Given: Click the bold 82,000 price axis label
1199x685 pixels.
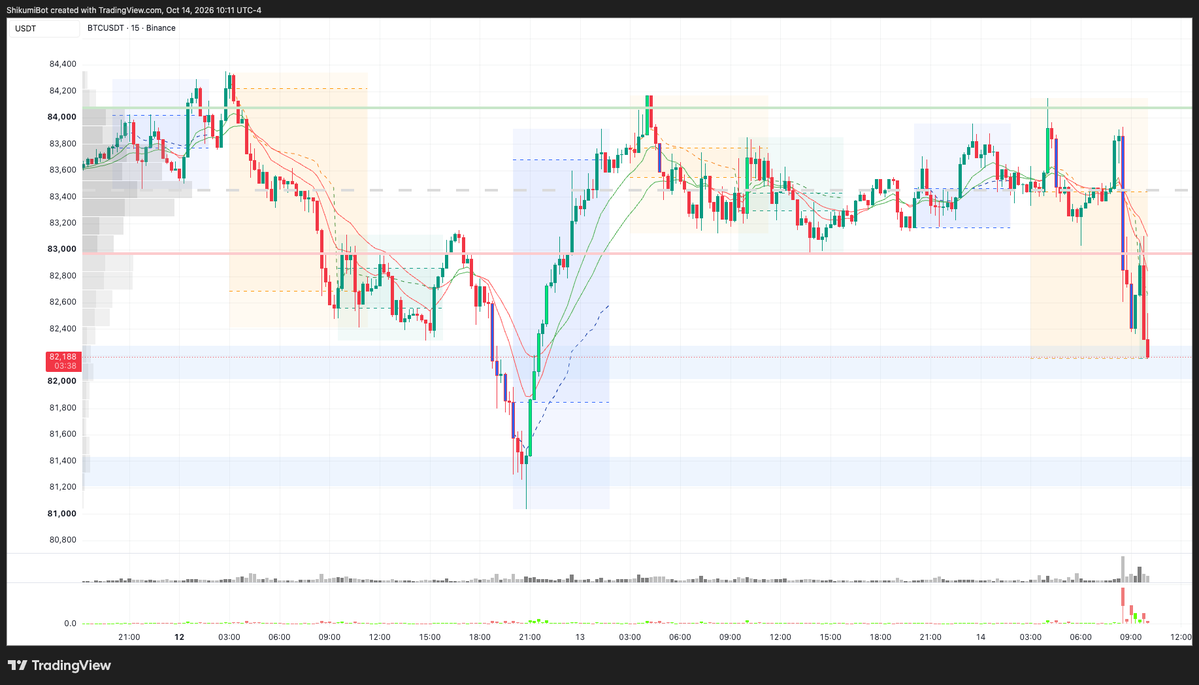Looking at the screenshot, I should point(62,381).
